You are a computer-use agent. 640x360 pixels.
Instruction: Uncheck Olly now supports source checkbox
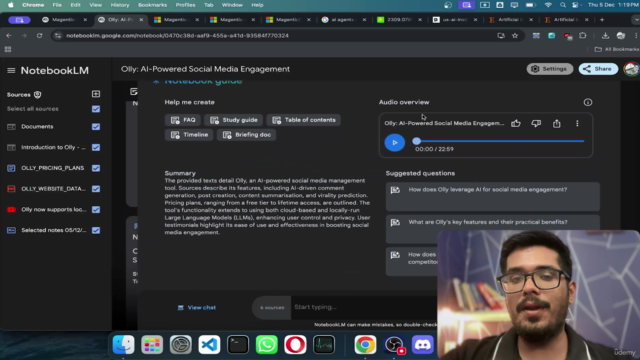(96, 210)
